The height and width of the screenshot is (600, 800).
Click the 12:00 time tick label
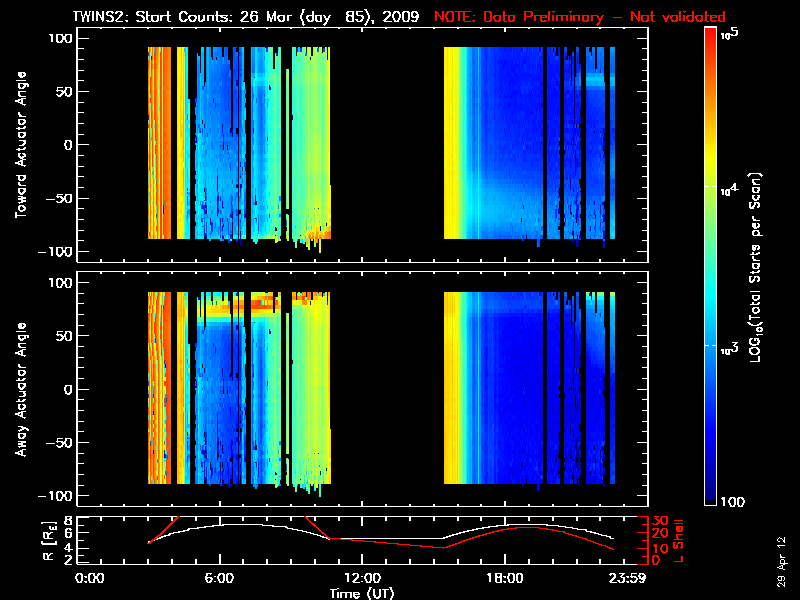point(362,577)
